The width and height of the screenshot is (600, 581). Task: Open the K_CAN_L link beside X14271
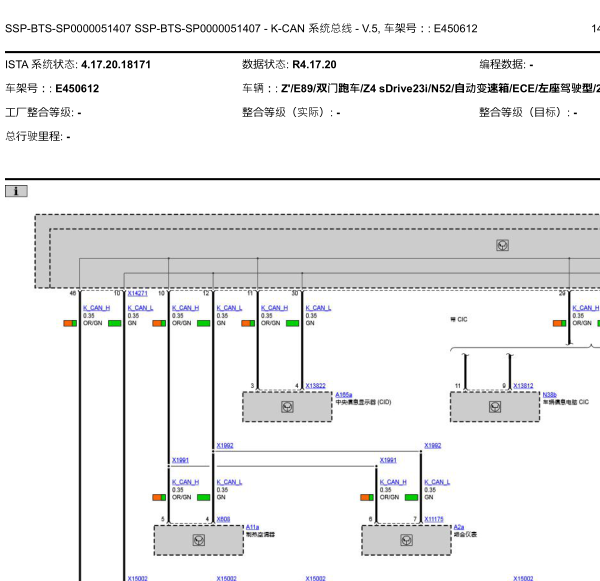140,308
